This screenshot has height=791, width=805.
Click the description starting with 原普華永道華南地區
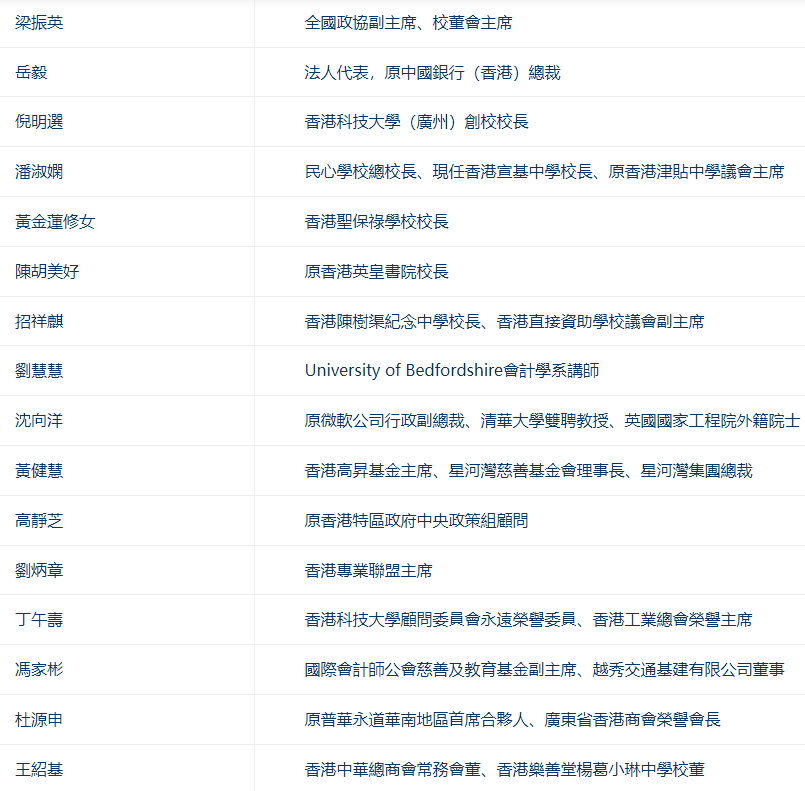512,720
